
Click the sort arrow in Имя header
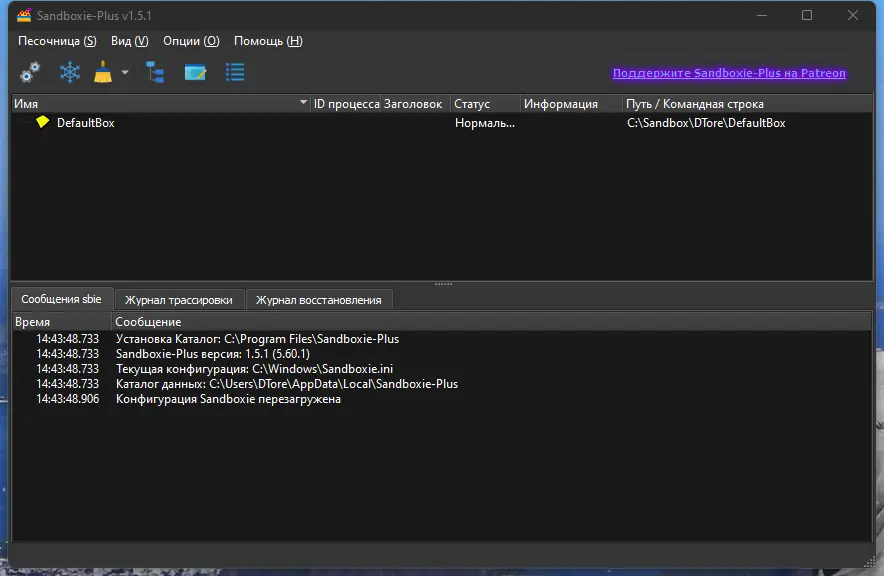303,102
